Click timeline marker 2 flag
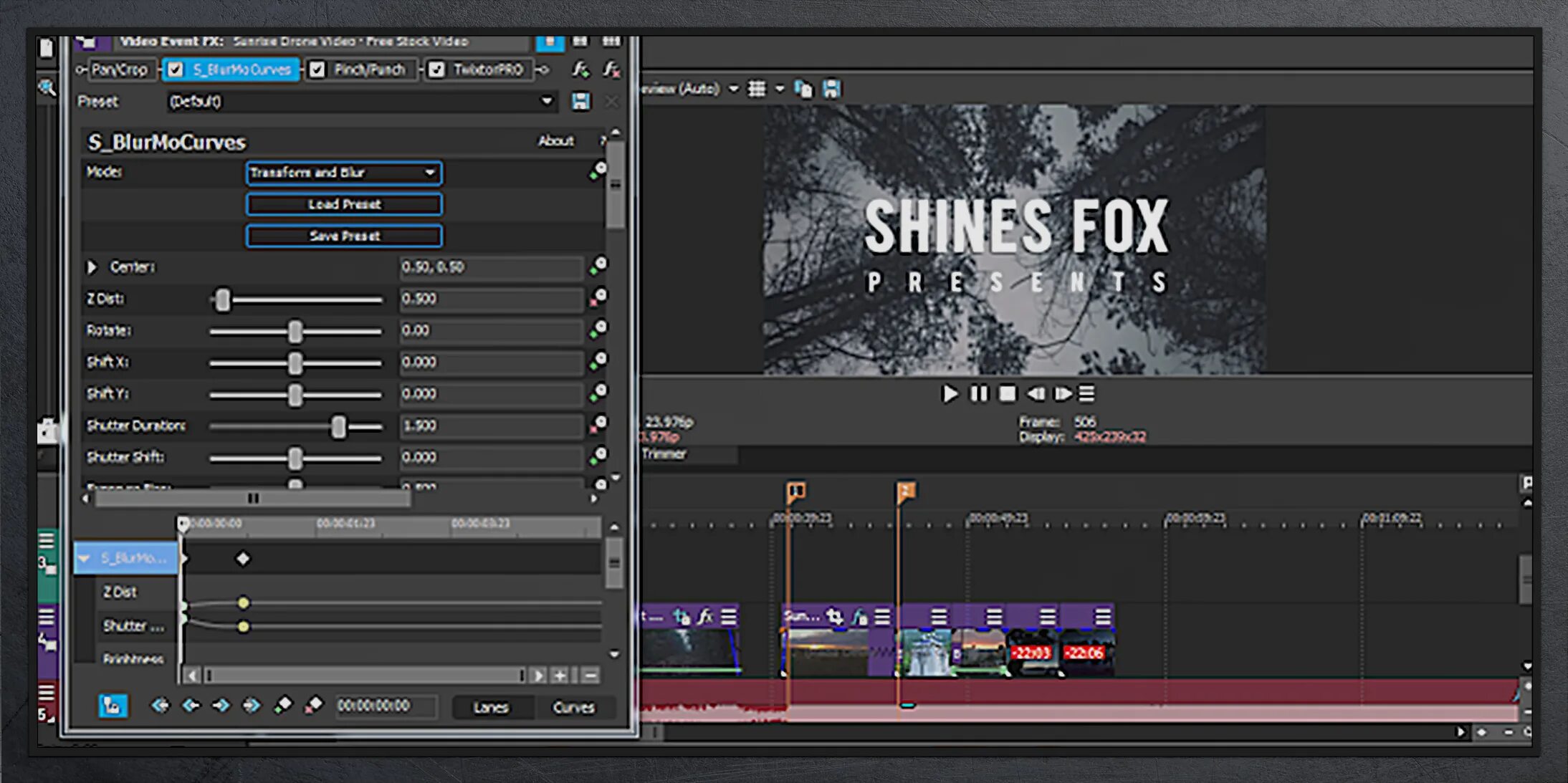 coord(905,491)
